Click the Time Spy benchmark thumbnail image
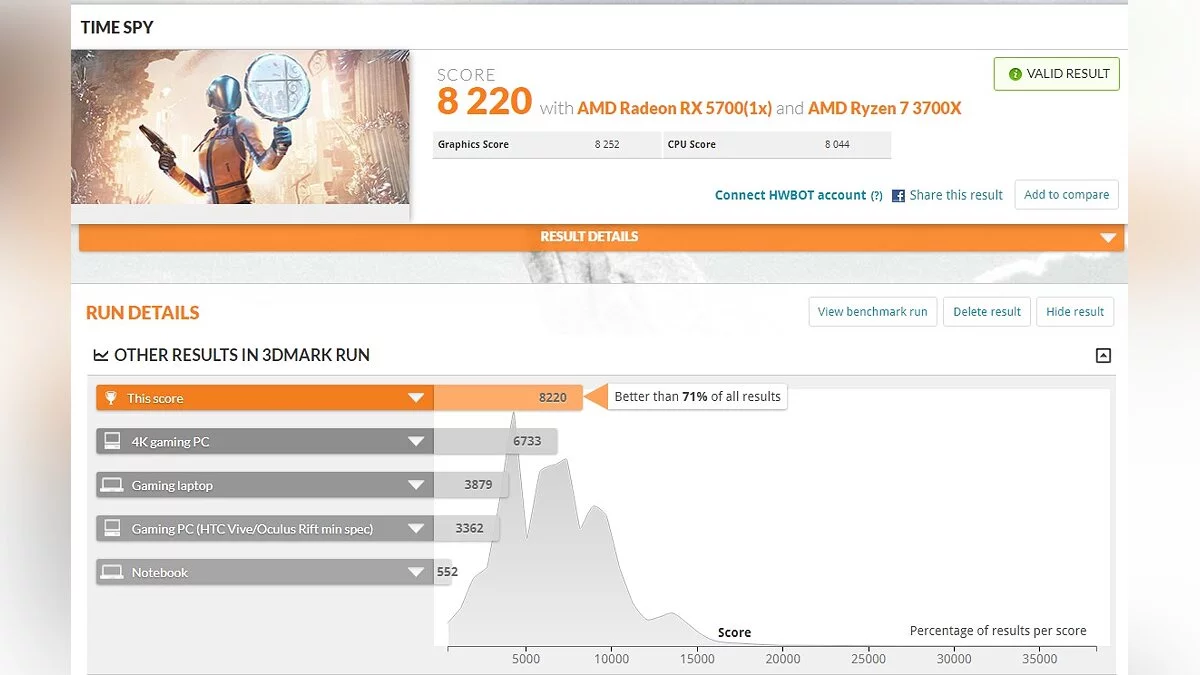The height and width of the screenshot is (675, 1200). tap(240, 127)
